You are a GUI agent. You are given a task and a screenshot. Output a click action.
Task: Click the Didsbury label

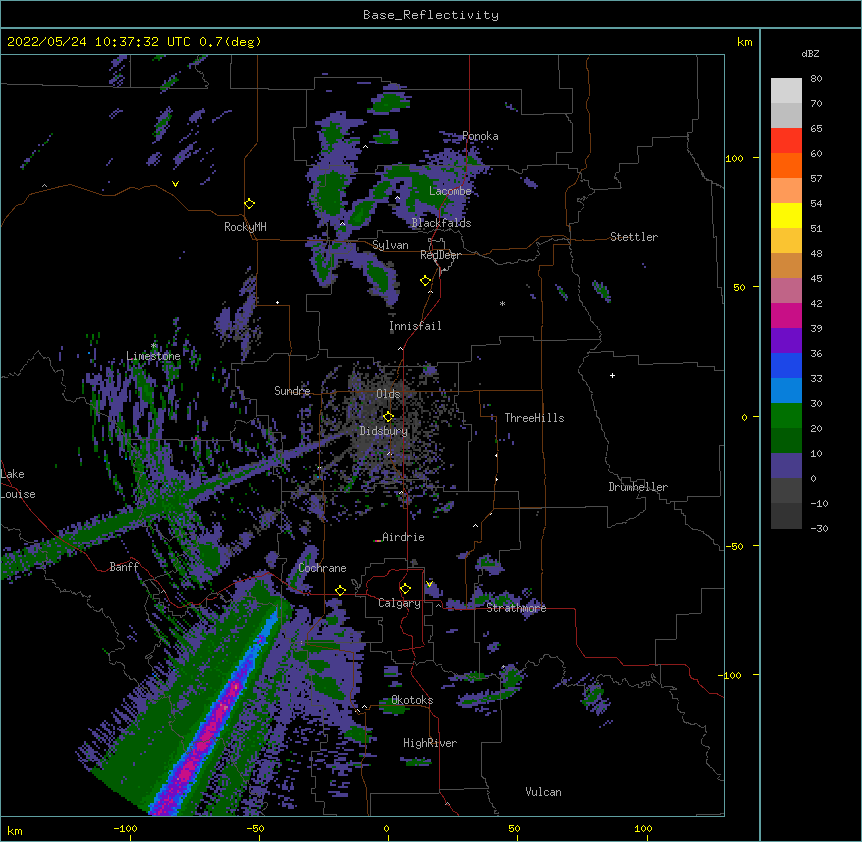(384, 431)
